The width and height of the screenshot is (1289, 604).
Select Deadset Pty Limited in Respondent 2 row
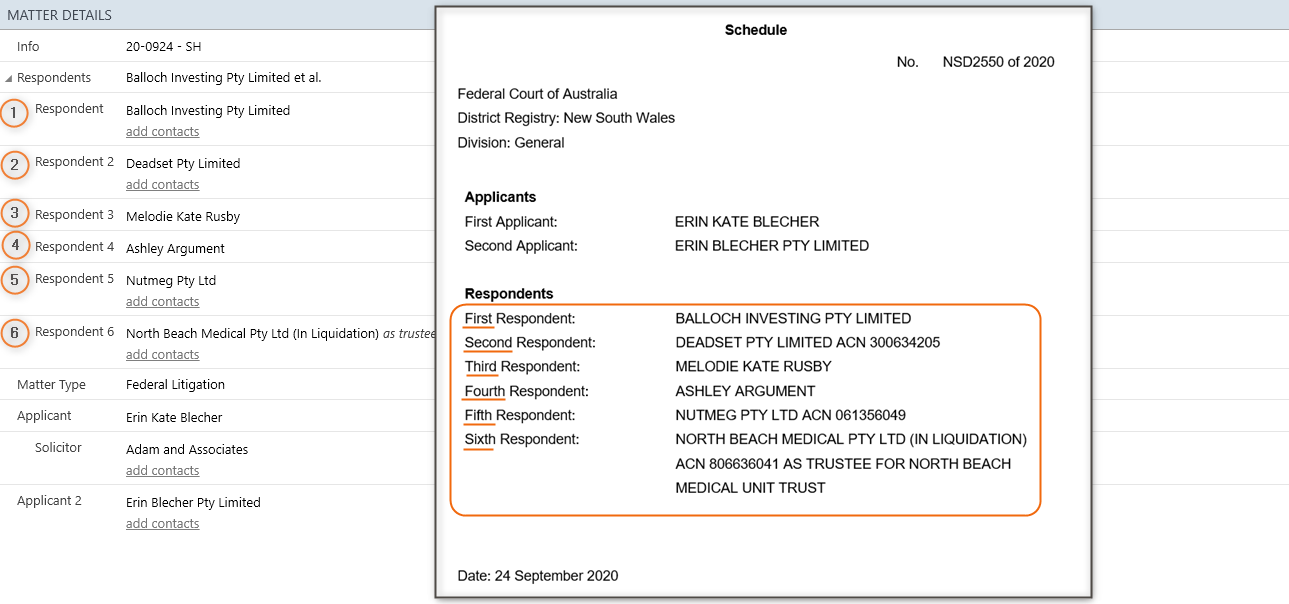(x=183, y=164)
